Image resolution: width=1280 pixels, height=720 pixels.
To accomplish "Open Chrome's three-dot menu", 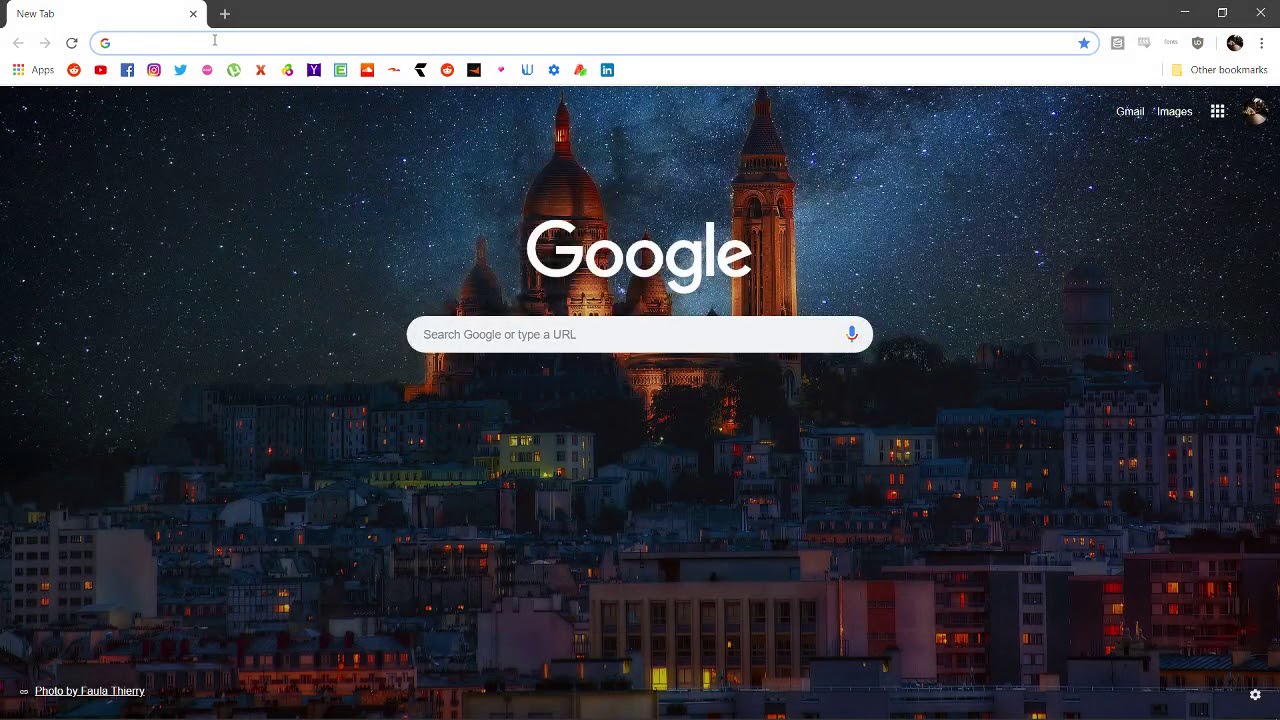I will (x=1262, y=43).
